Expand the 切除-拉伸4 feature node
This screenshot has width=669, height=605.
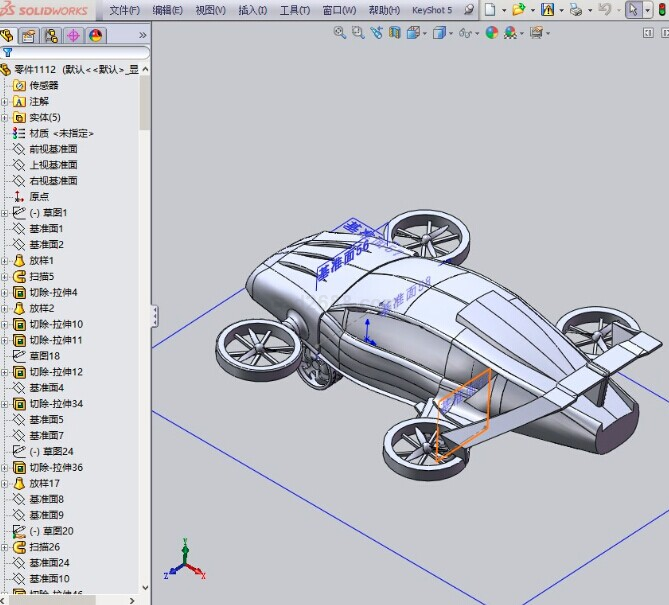[5, 293]
